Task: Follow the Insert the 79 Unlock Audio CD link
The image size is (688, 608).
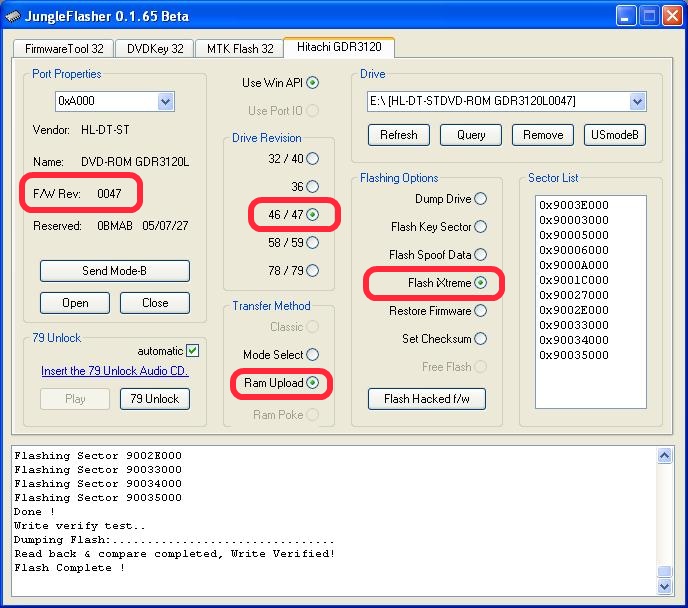Action: (115, 371)
